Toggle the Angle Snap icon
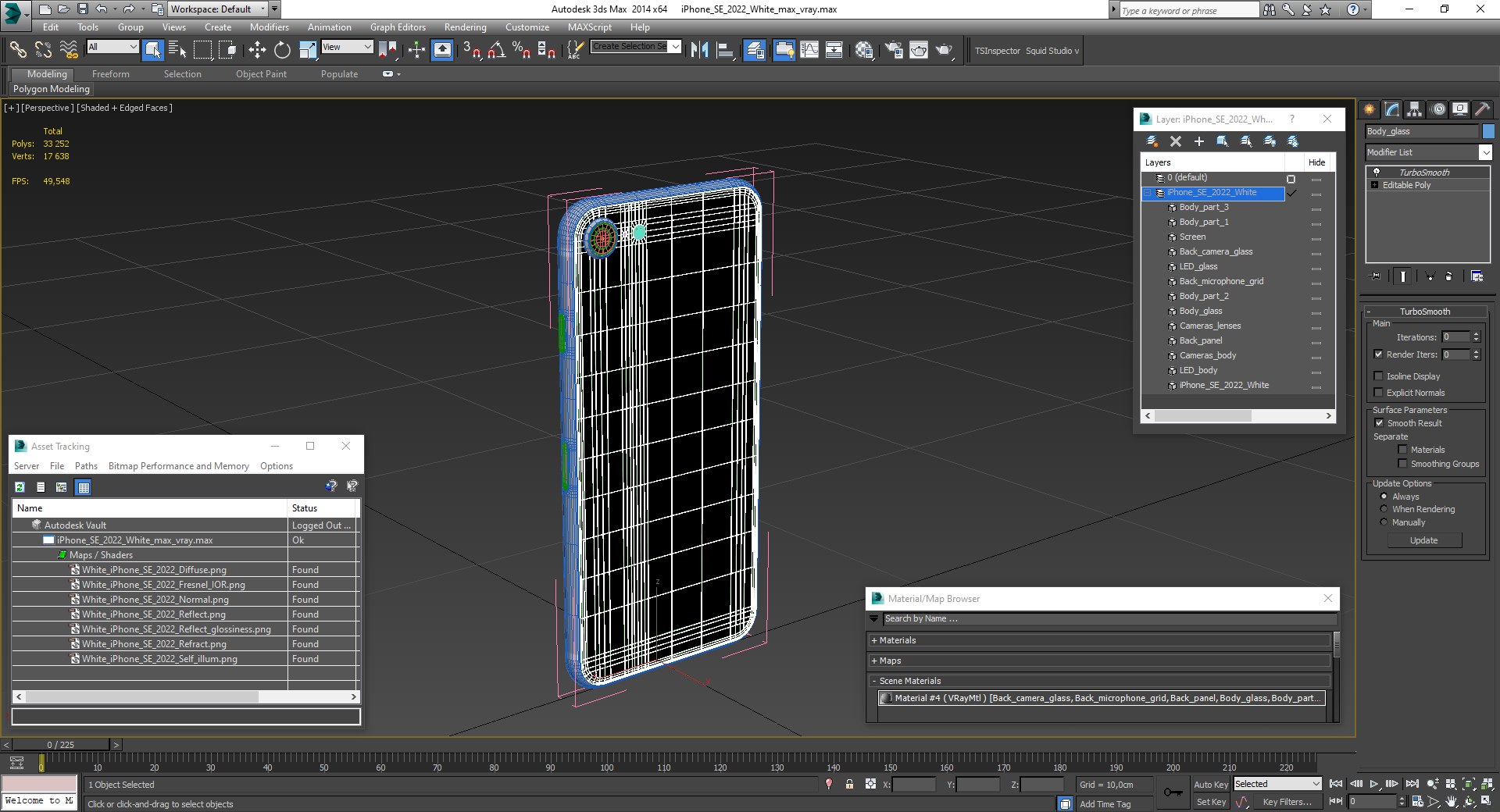This screenshot has height=812, width=1500. (x=496, y=50)
